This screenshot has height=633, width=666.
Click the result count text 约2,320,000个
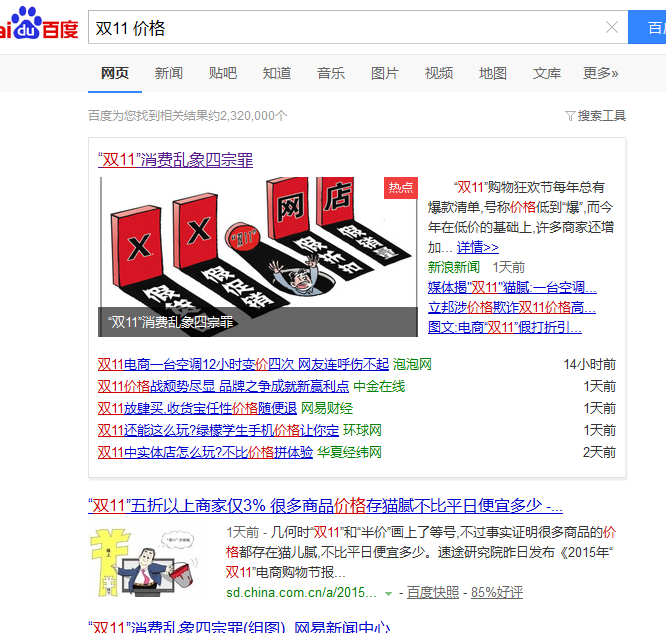(247, 116)
